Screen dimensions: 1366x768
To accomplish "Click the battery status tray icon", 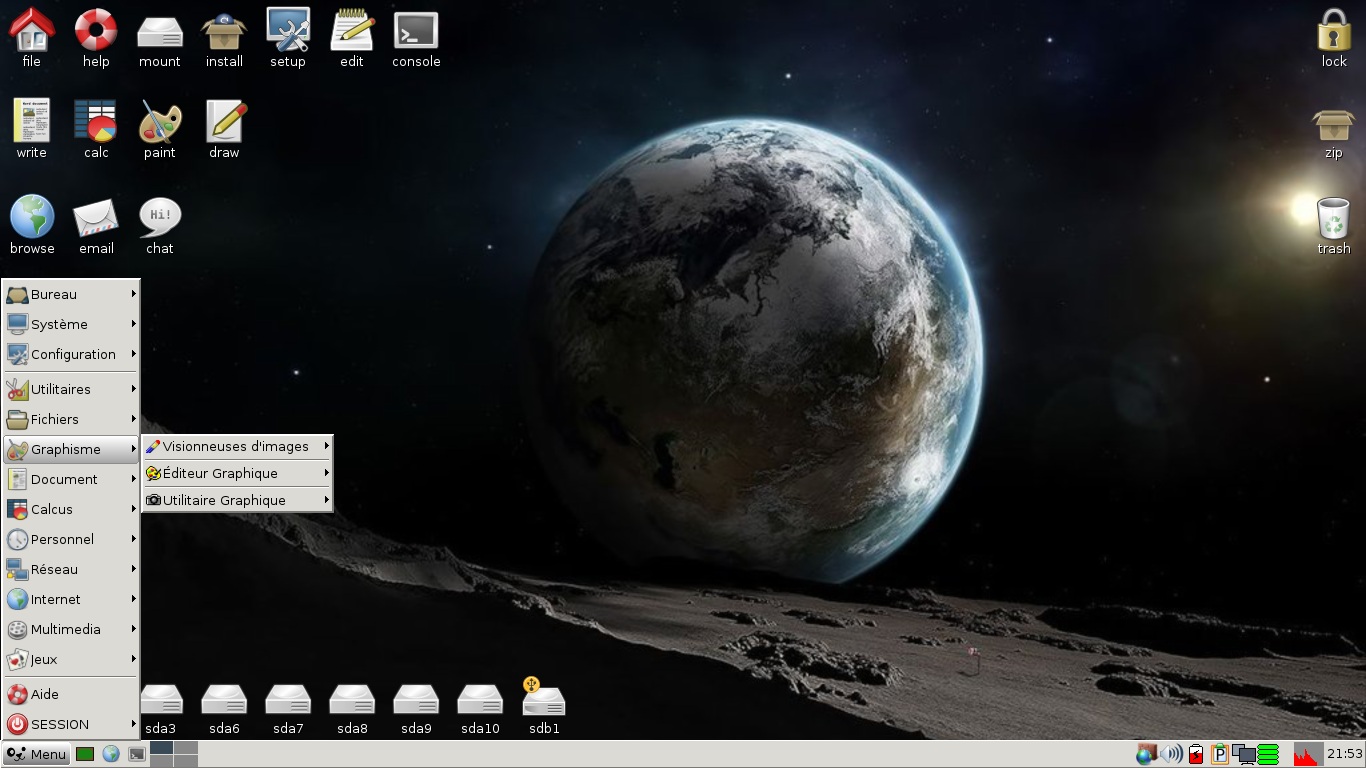I will pos(1196,754).
